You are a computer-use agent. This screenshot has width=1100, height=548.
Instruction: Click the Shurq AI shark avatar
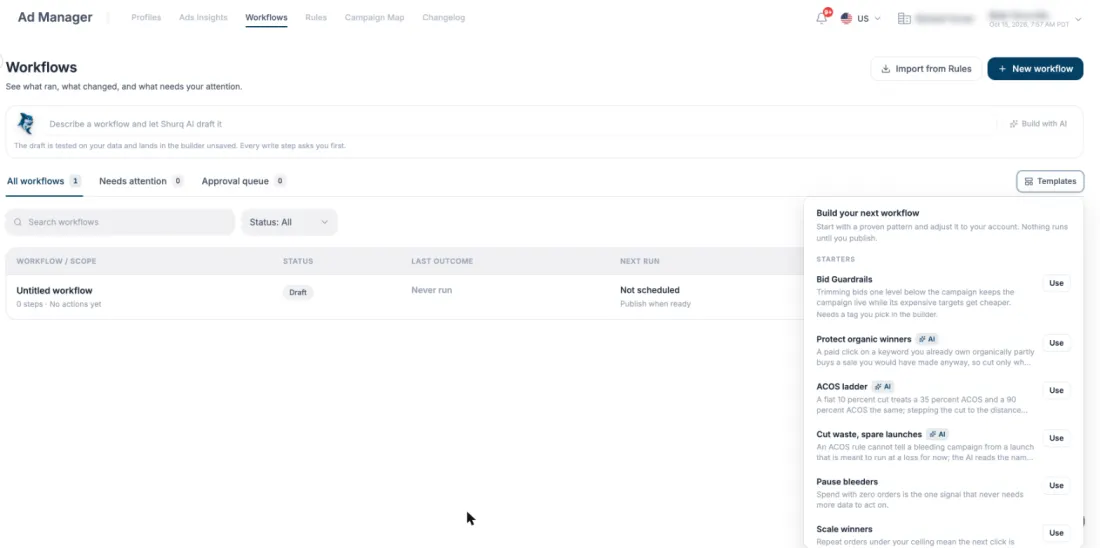[26, 123]
